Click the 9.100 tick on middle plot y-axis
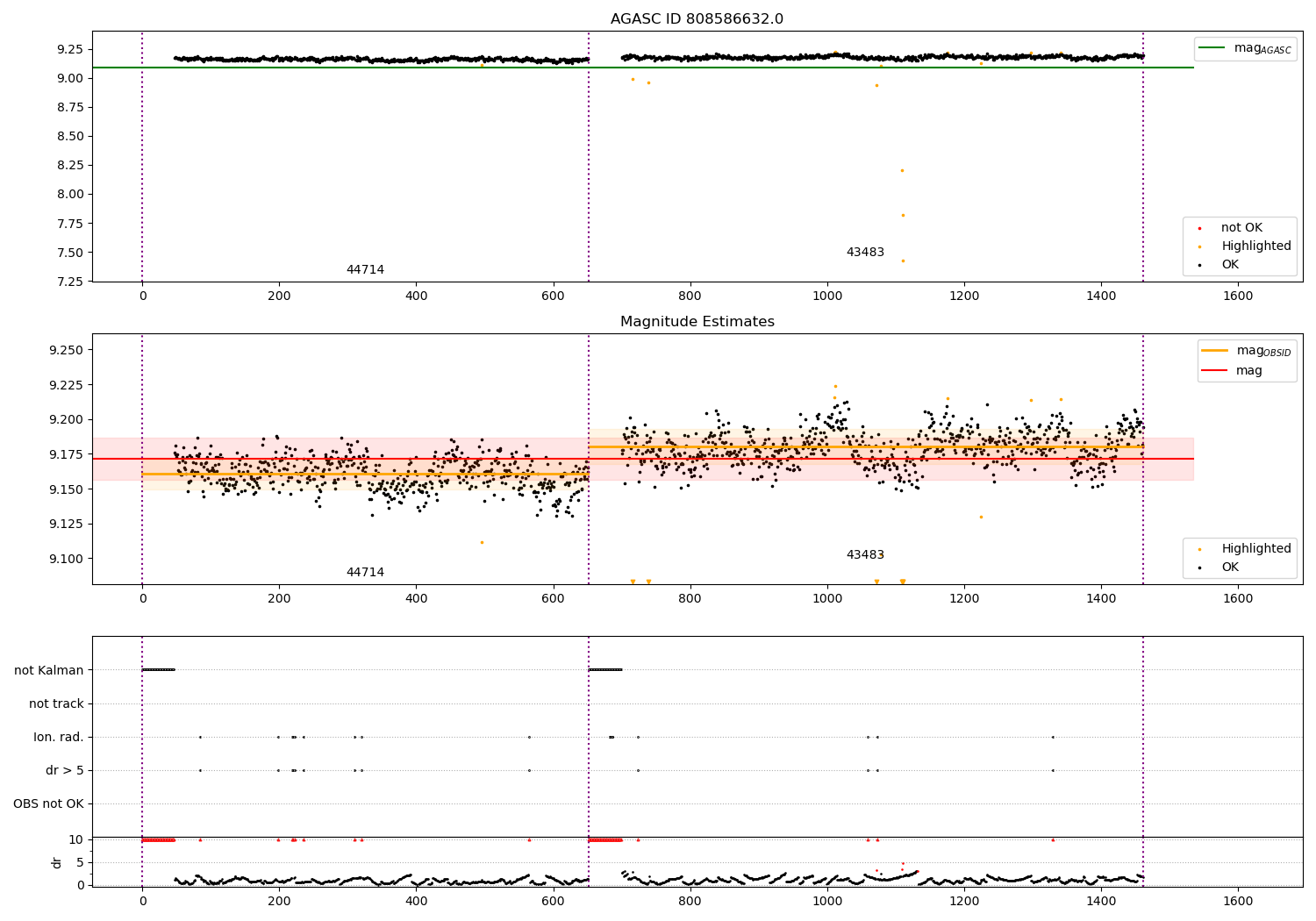 pos(66,559)
